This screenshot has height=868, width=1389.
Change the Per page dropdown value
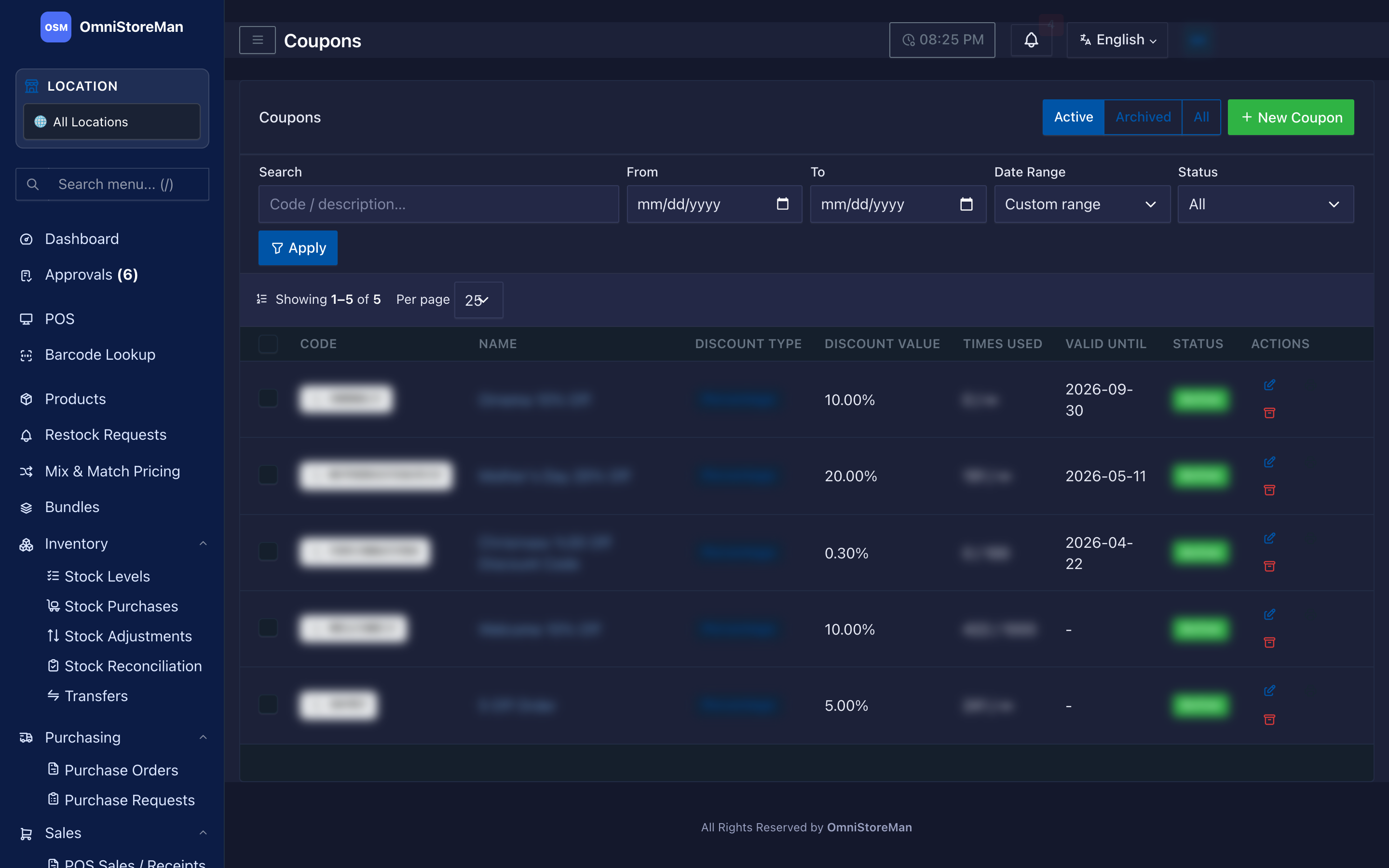478,299
